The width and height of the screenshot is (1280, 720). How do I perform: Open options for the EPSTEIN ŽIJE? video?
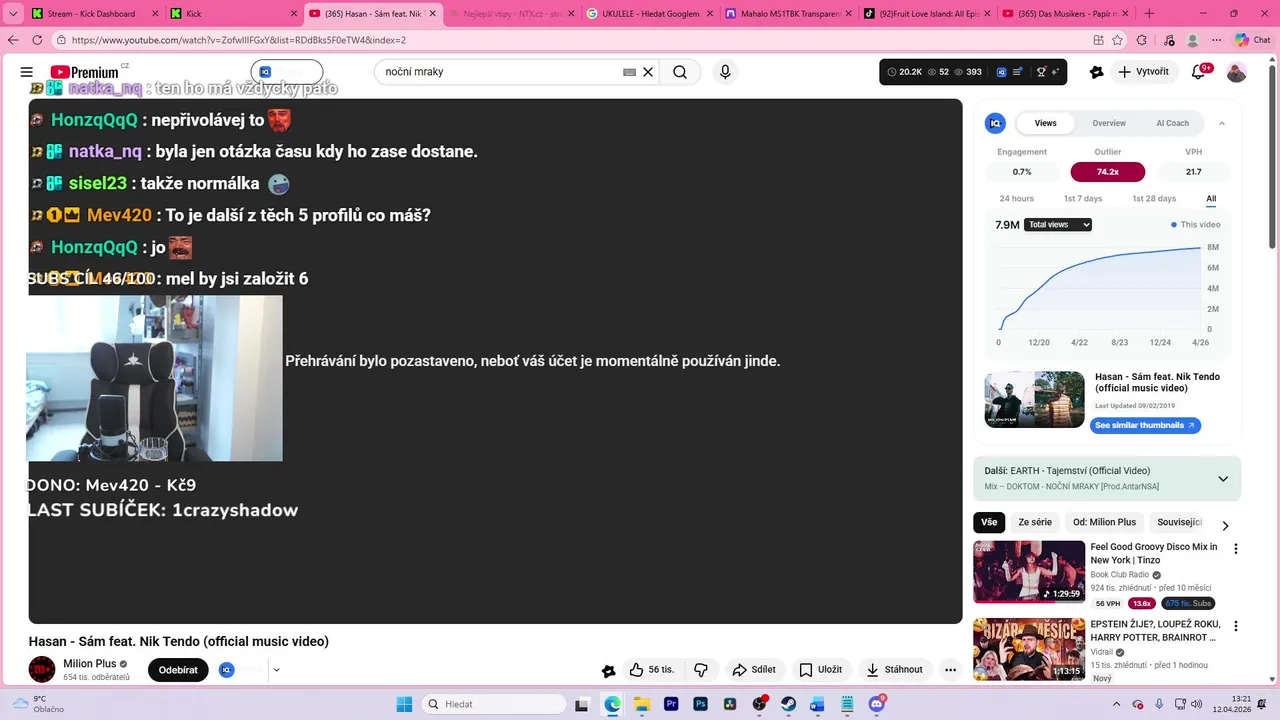[1235, 626]
